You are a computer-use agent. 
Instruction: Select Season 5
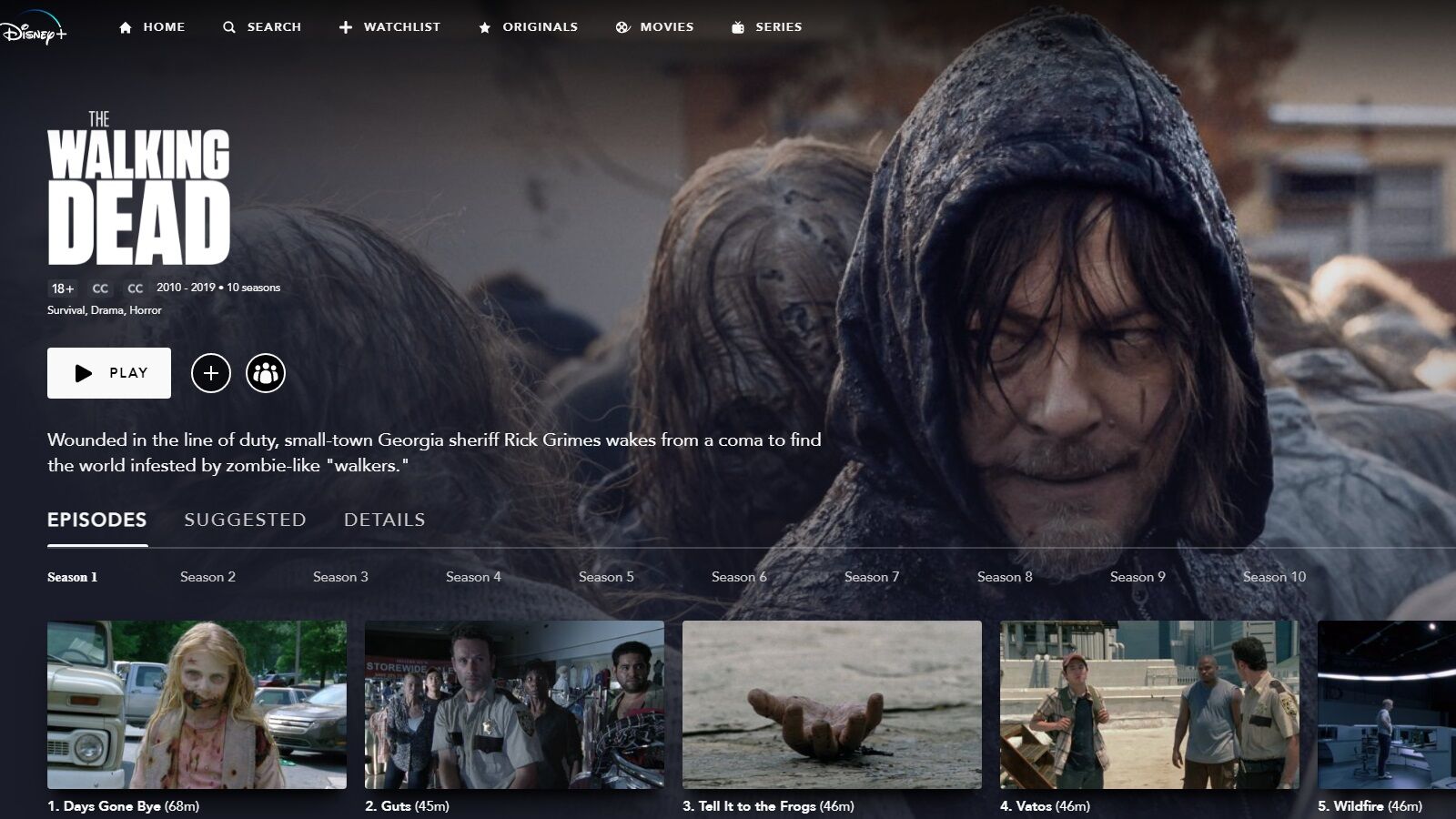point(606,577)
